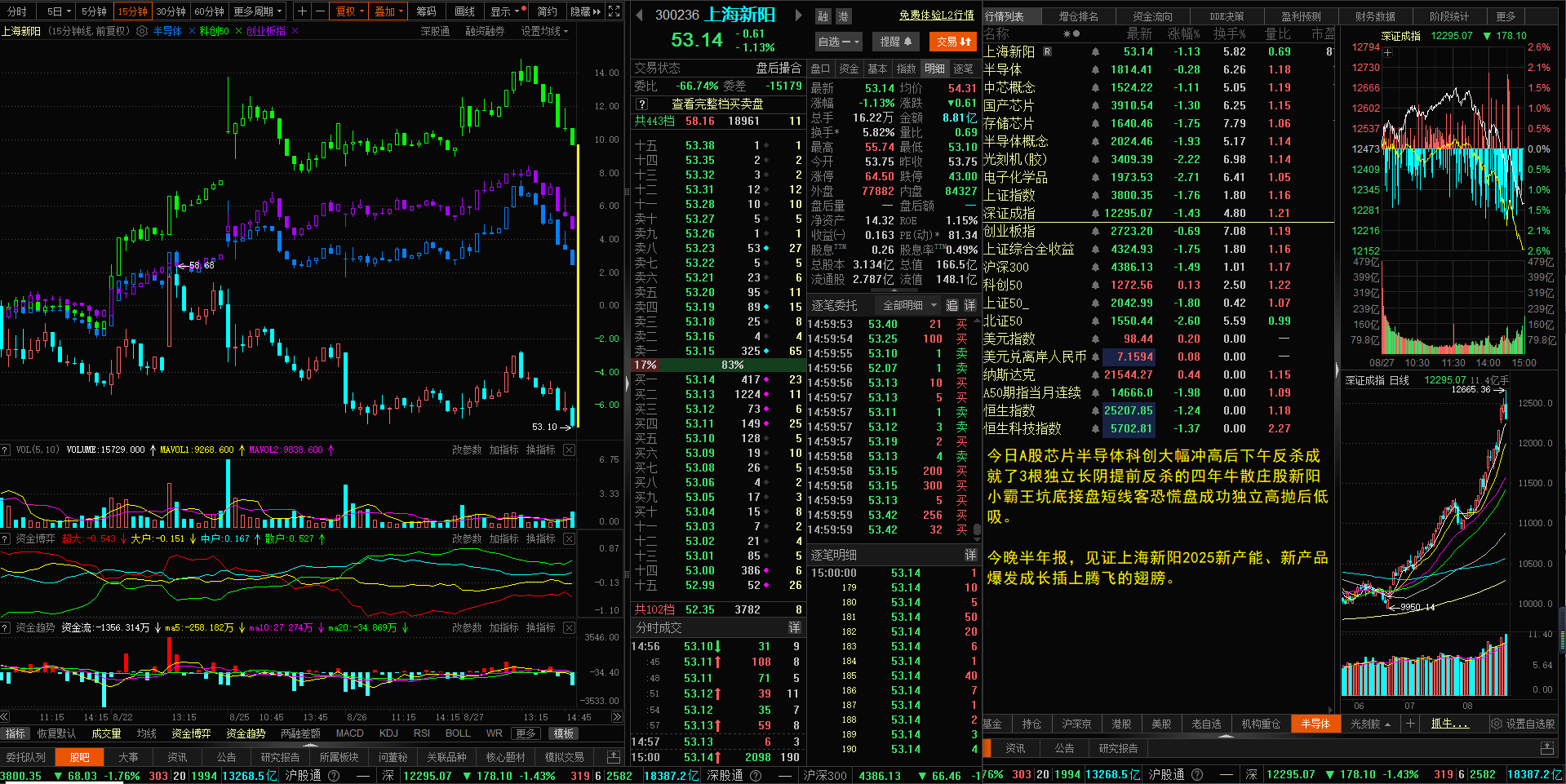
Task: Close the VOL indicator panel
Action: [x=569, y=450]
